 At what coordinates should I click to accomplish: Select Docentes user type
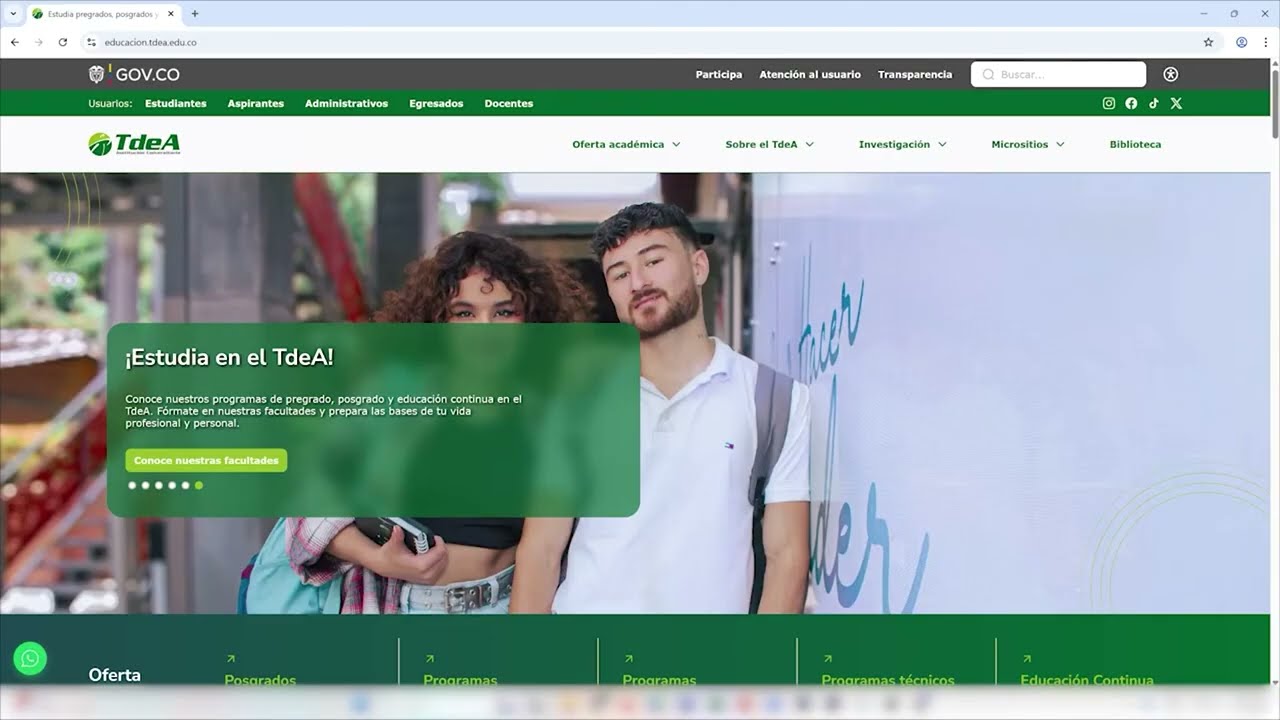[x=509, y=103]
